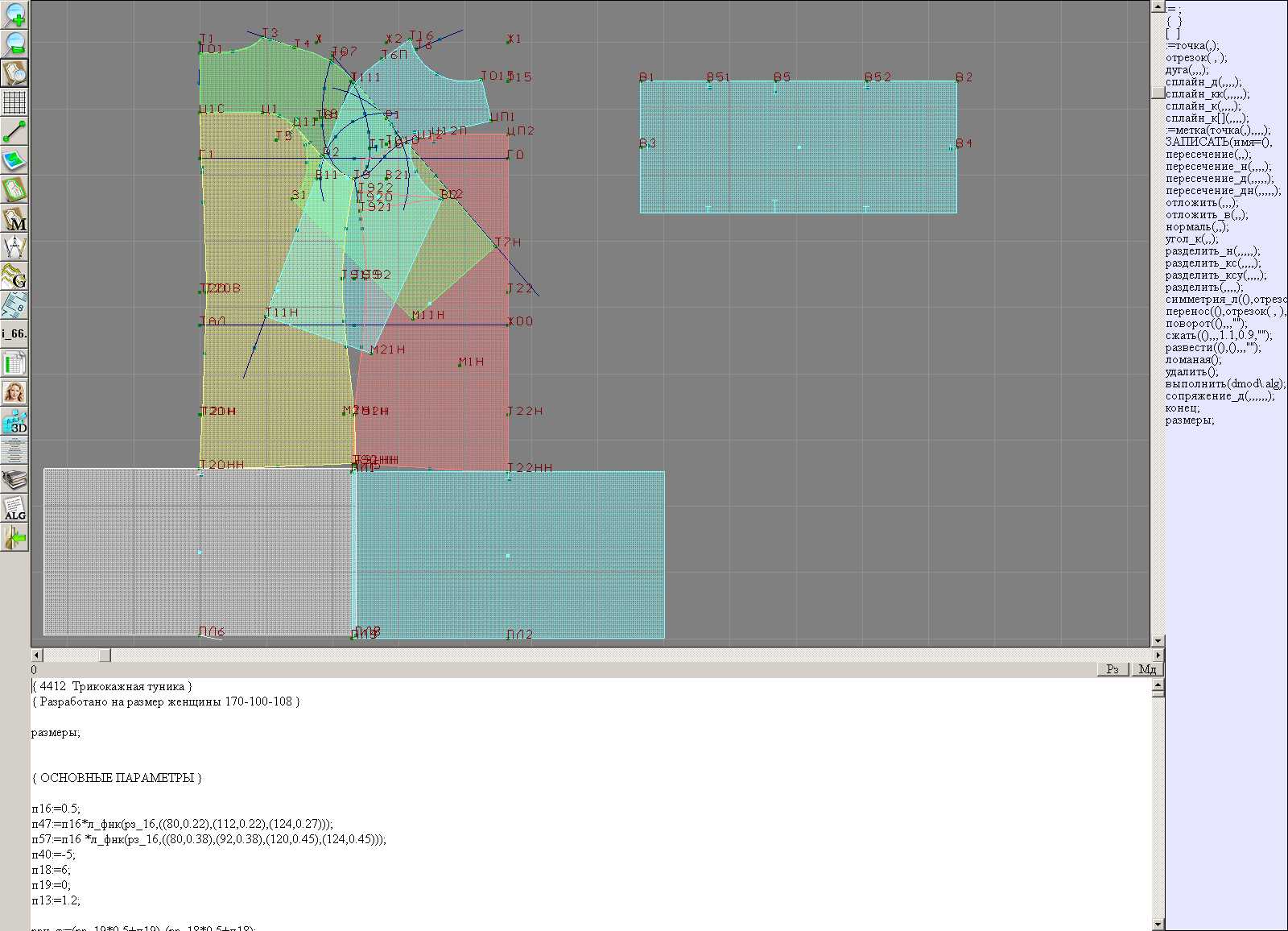Open the pattern with M icon
The image size is (1288, 931).
tap(14, 219)
